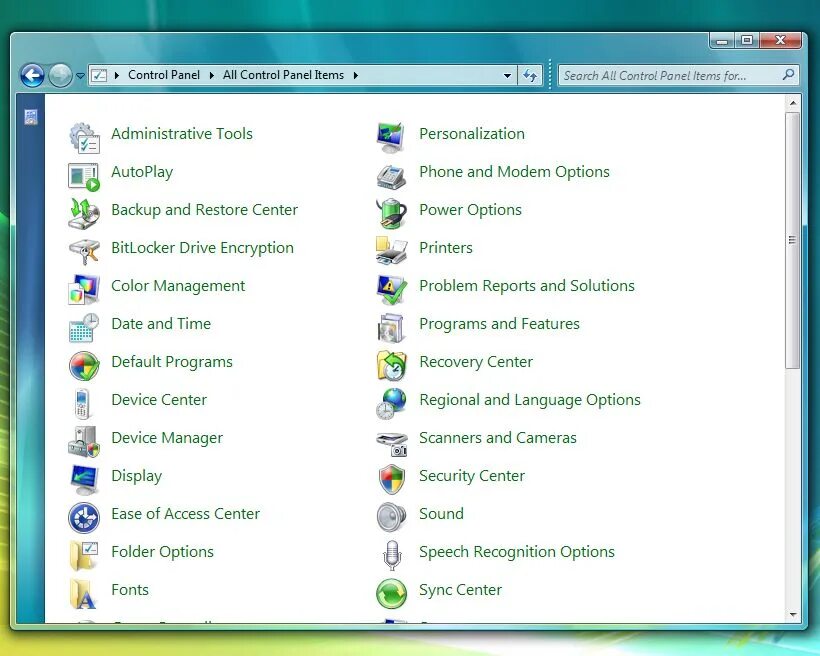The width and height of the screenshot is (820, 656).
Task: Open the Color Management icon
Action: (x=84, y=289)
